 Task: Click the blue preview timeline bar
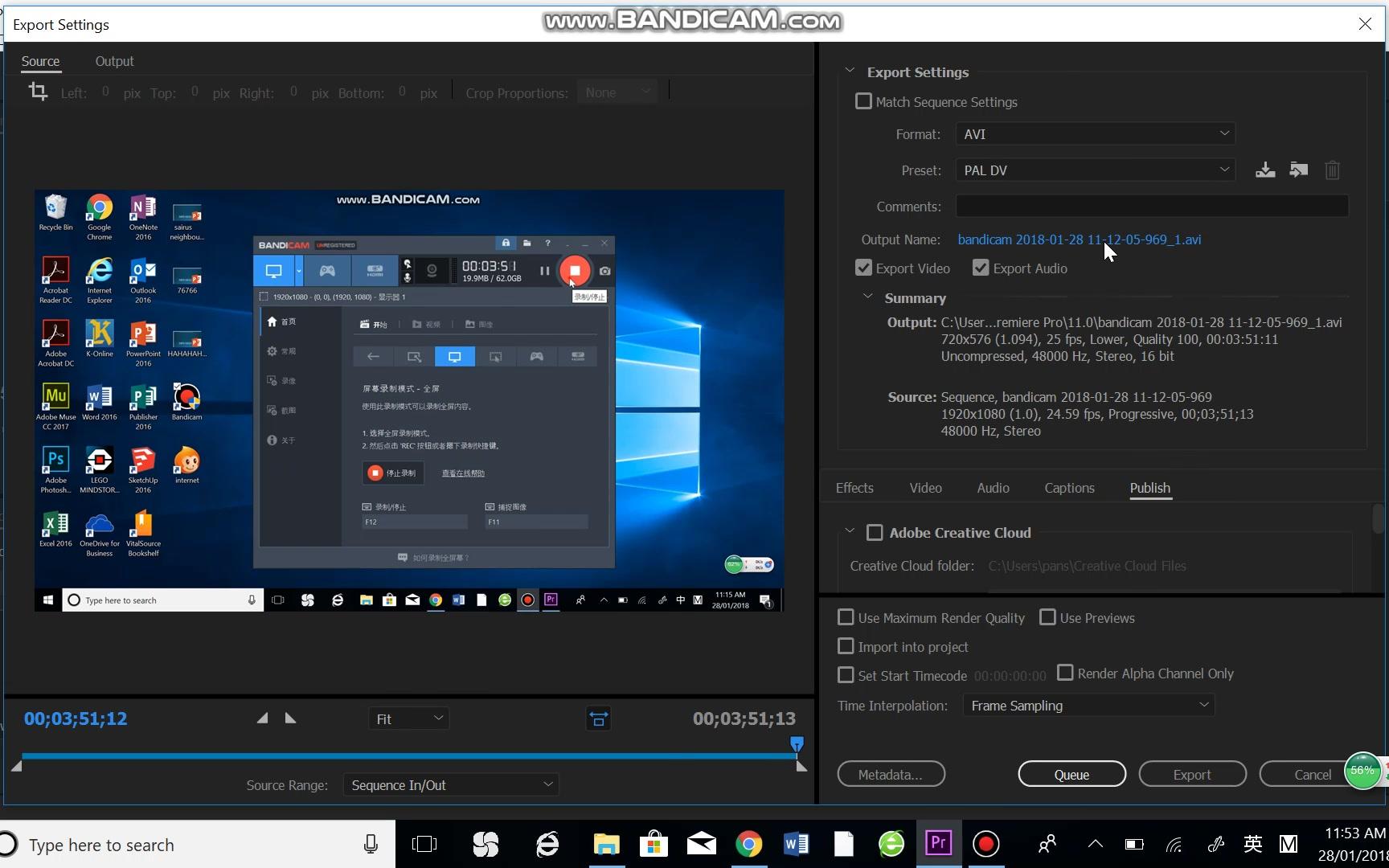pos(408,756)
